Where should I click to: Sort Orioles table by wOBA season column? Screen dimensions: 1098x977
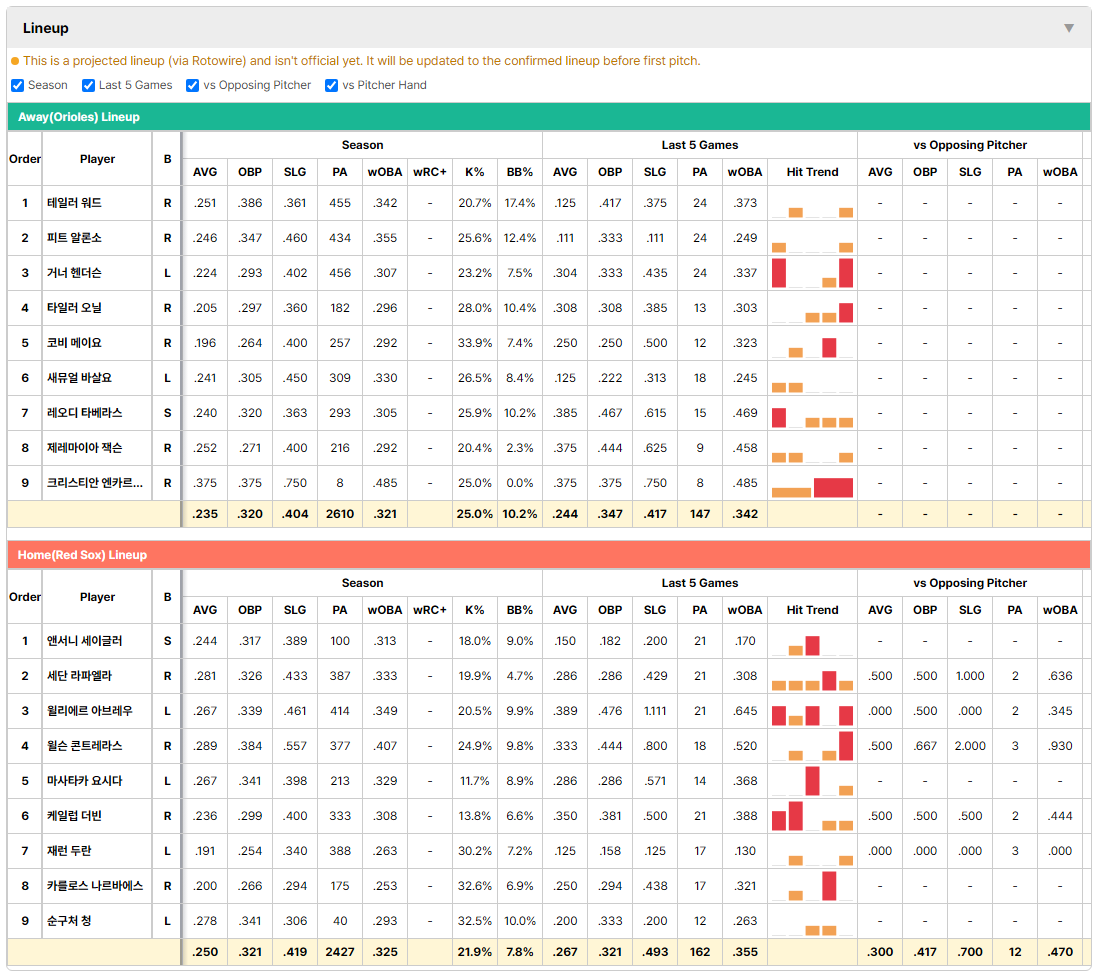[384, 172]
